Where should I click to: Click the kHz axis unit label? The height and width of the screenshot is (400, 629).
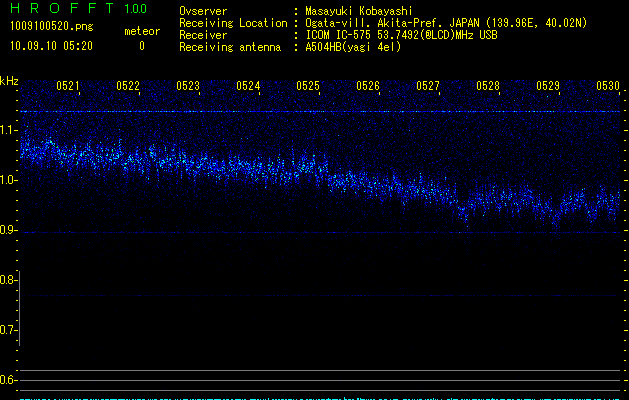click(x=9, y=80)
